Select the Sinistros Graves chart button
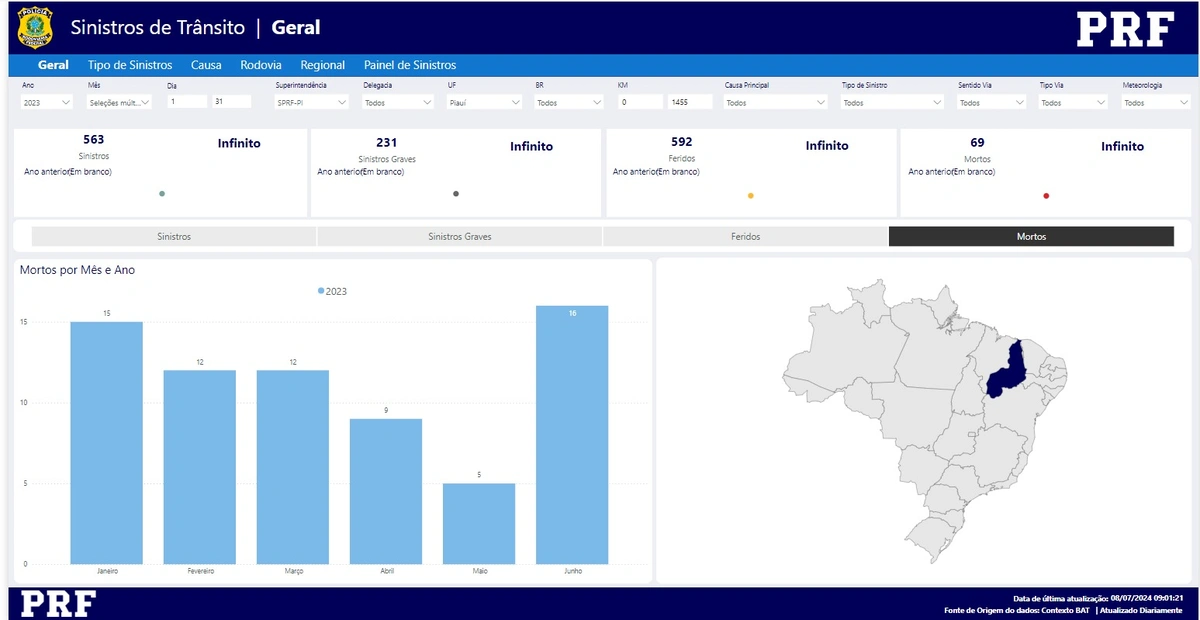This screenshot has height=620, width=1200. pos(460,237)
